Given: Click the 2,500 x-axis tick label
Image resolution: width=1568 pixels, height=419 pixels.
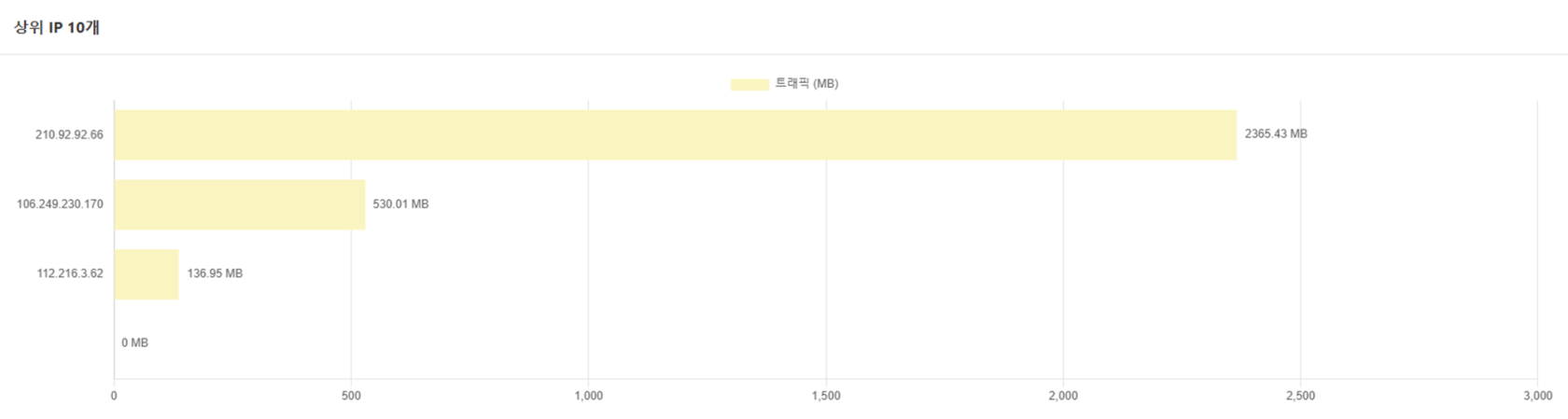Looking at the screenshot, I should point(1300,396).
